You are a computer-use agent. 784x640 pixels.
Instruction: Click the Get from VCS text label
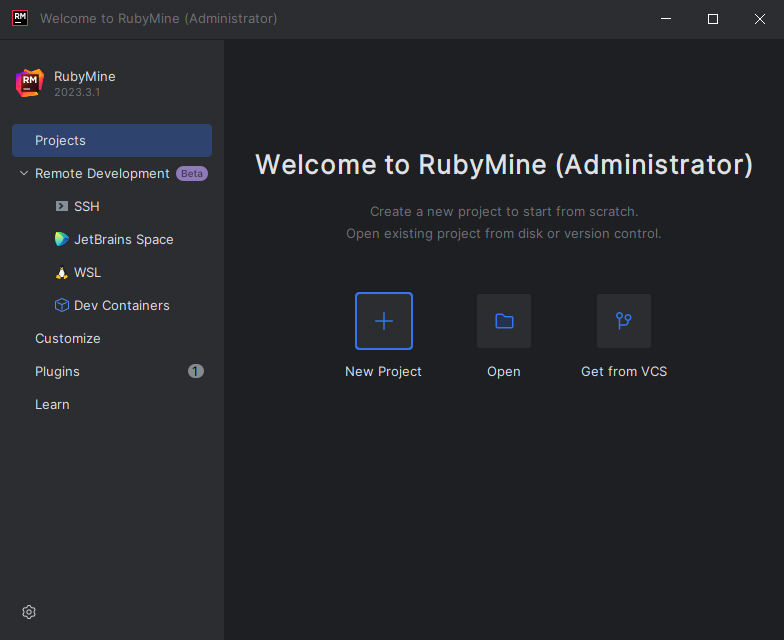(624, 372)
